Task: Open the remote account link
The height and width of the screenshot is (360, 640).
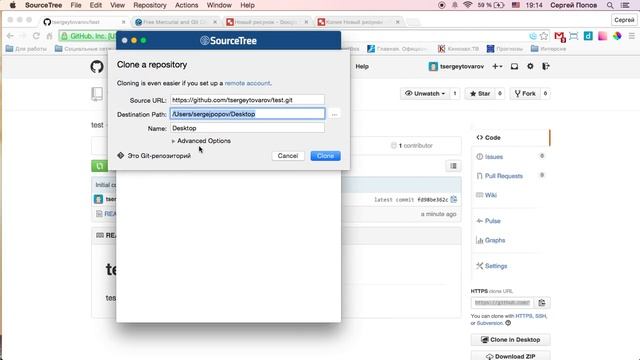Action: [247, 83]
